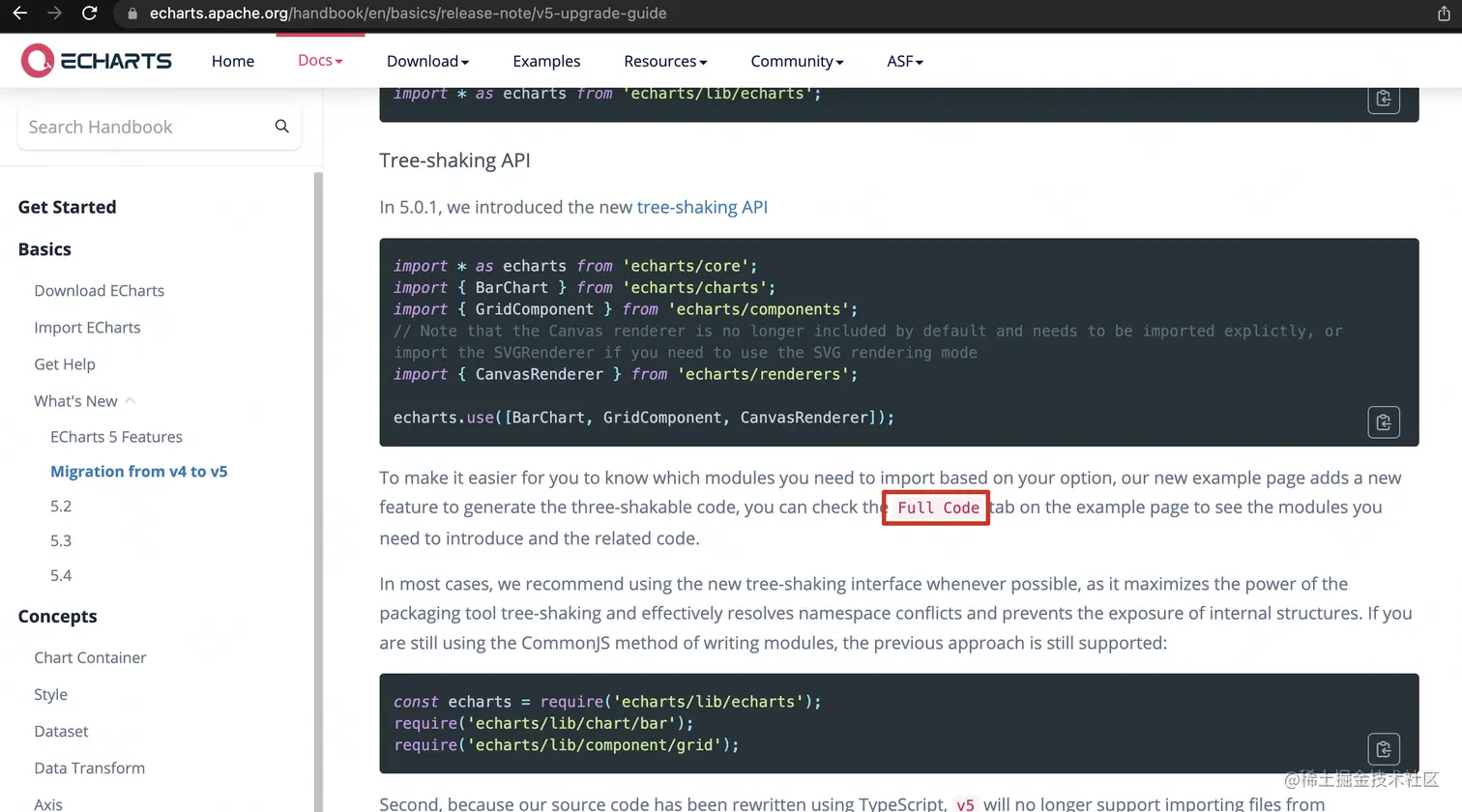Open the Resources dropdown menu
The height and width of the screenshot is (812, 1462).
(665, 61)
